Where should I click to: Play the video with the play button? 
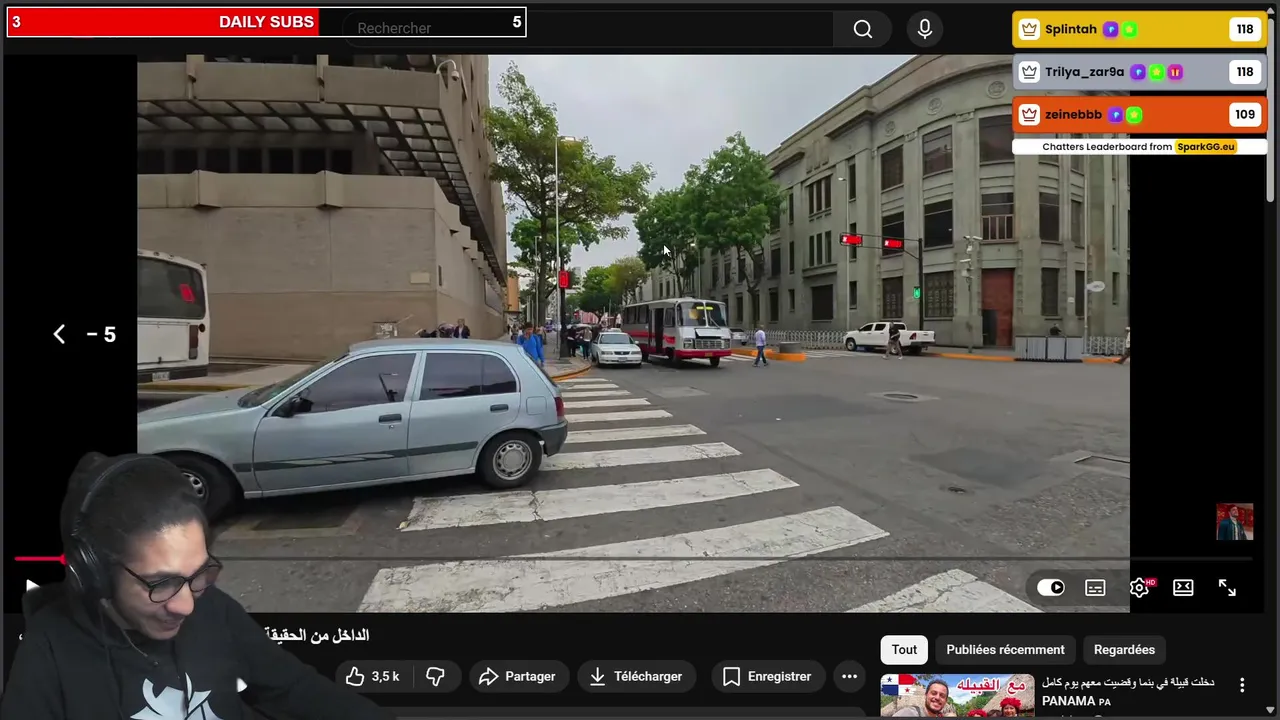[x=31, y=586]
